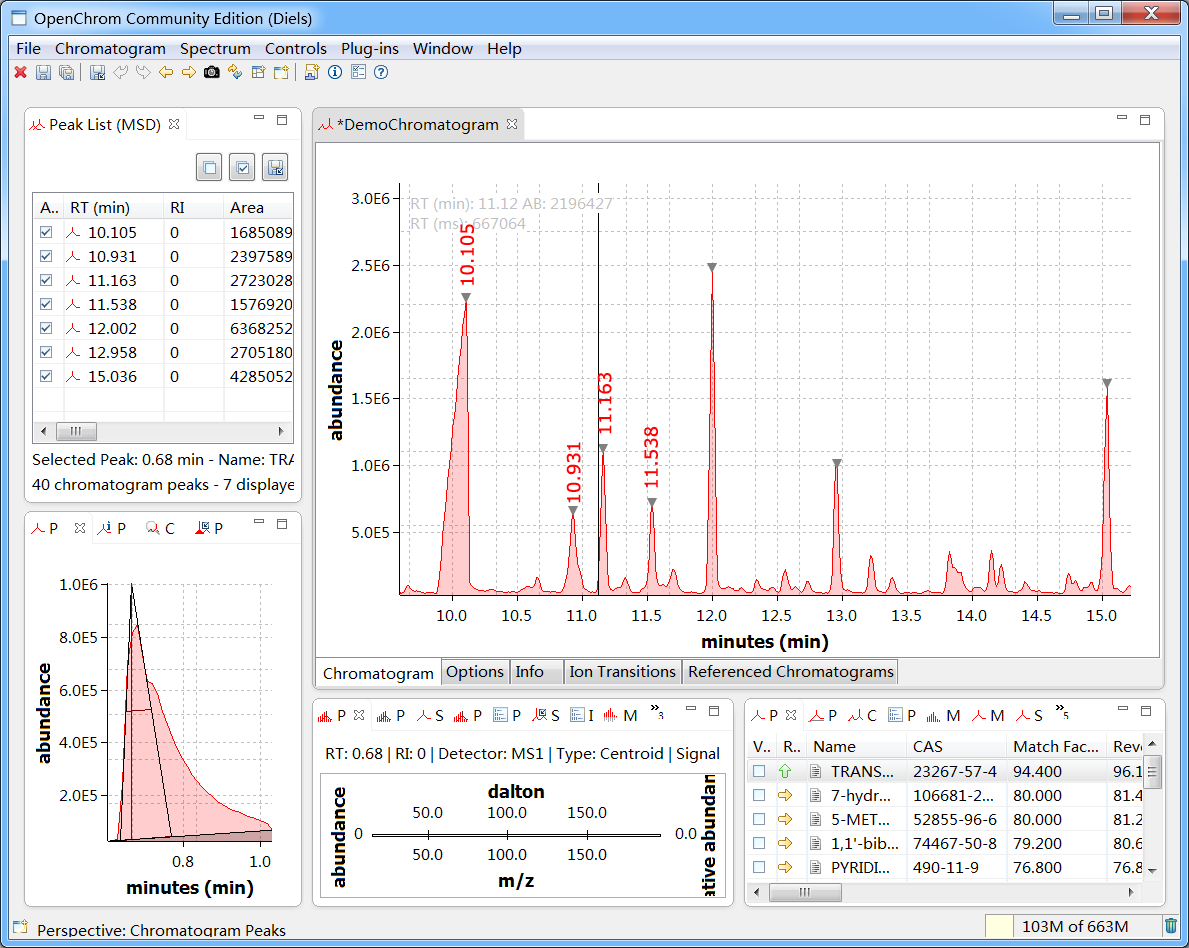Click the yellow-blue sync arrows toolbar icon
Screen dimensions: 1189x948
235,72
